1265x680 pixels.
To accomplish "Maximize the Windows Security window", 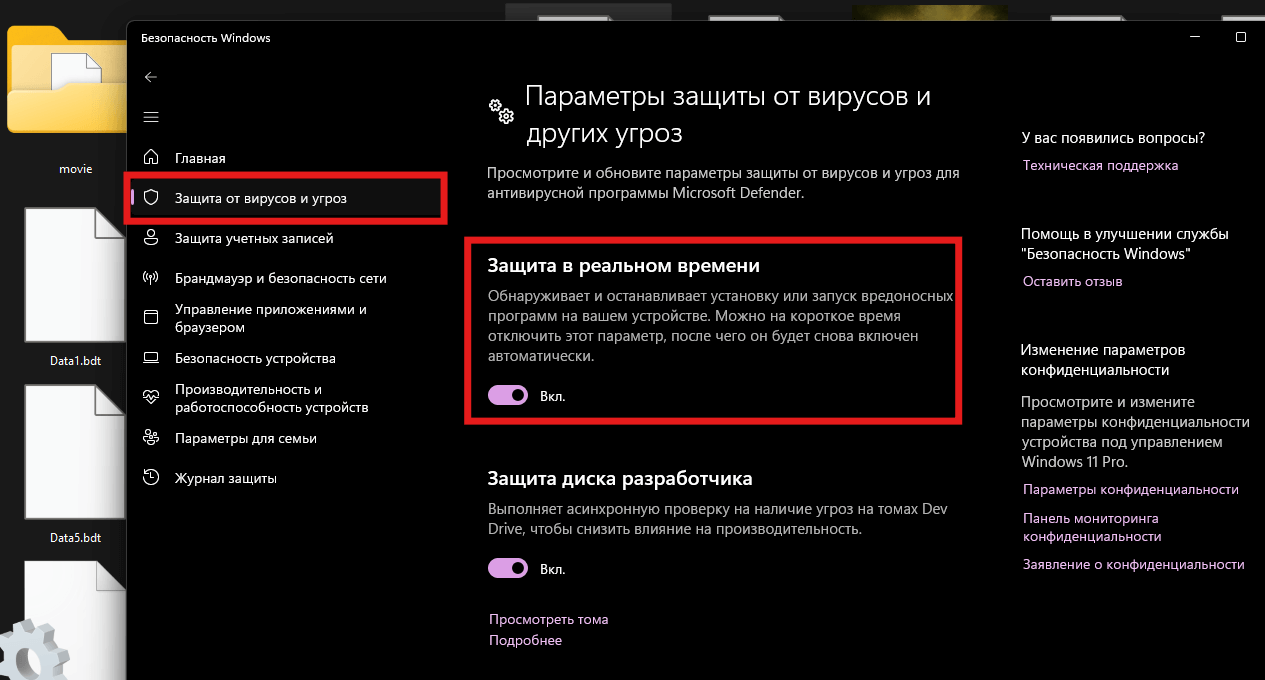I will (1241, 37).
